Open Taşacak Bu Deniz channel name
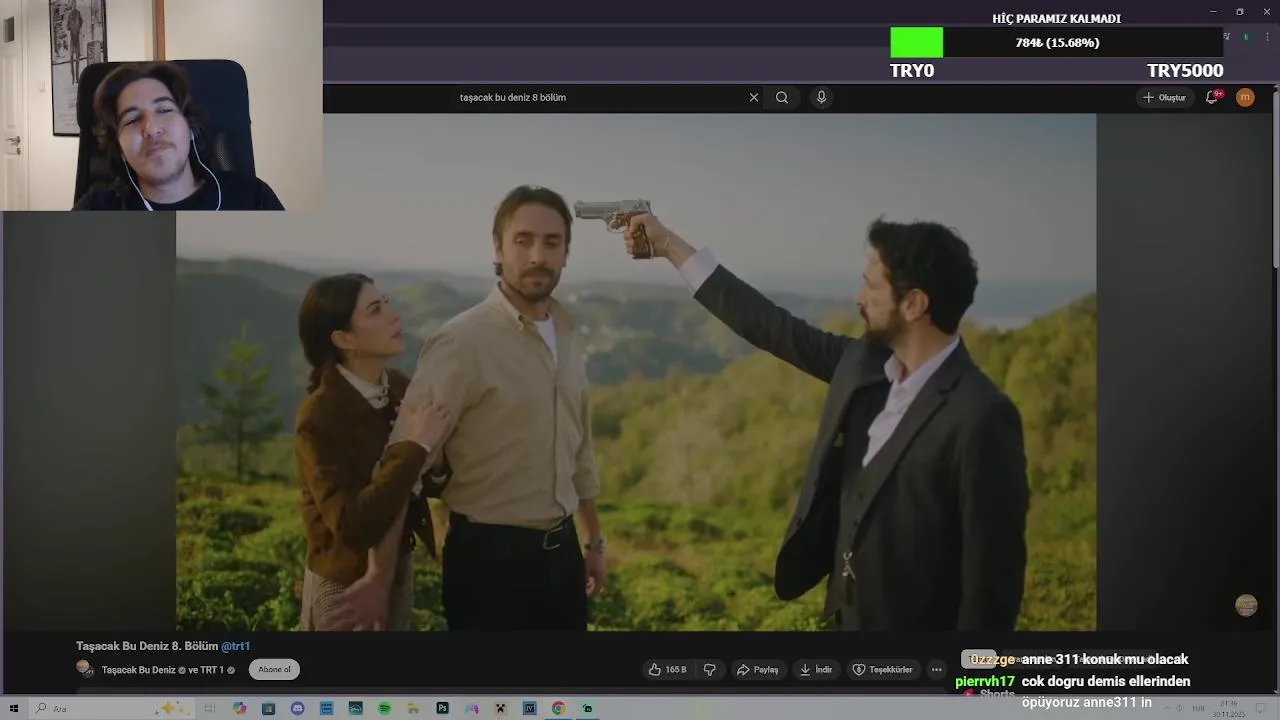 (139, 670)
